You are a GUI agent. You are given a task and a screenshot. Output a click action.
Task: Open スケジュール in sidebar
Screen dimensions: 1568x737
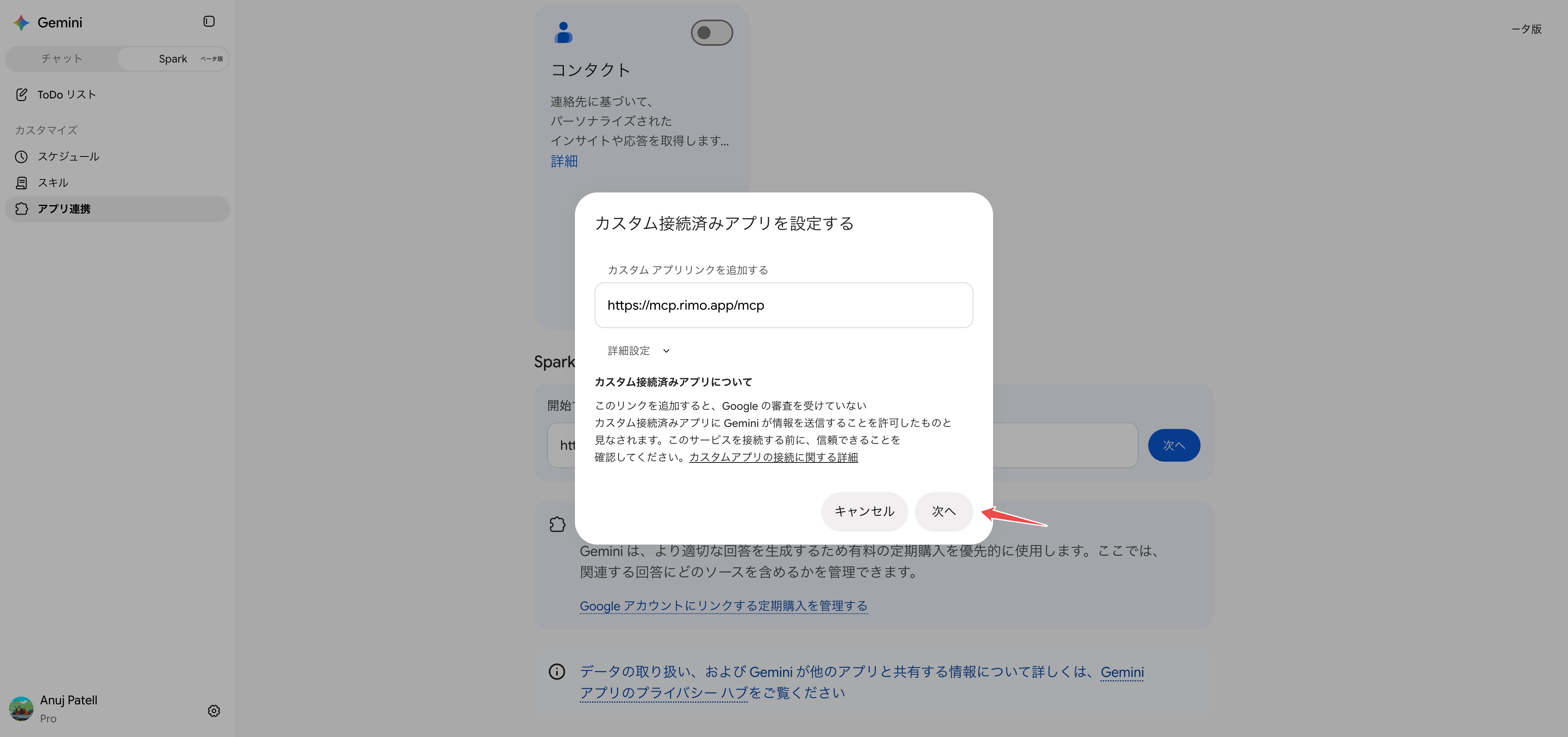[x=118, y=156]
